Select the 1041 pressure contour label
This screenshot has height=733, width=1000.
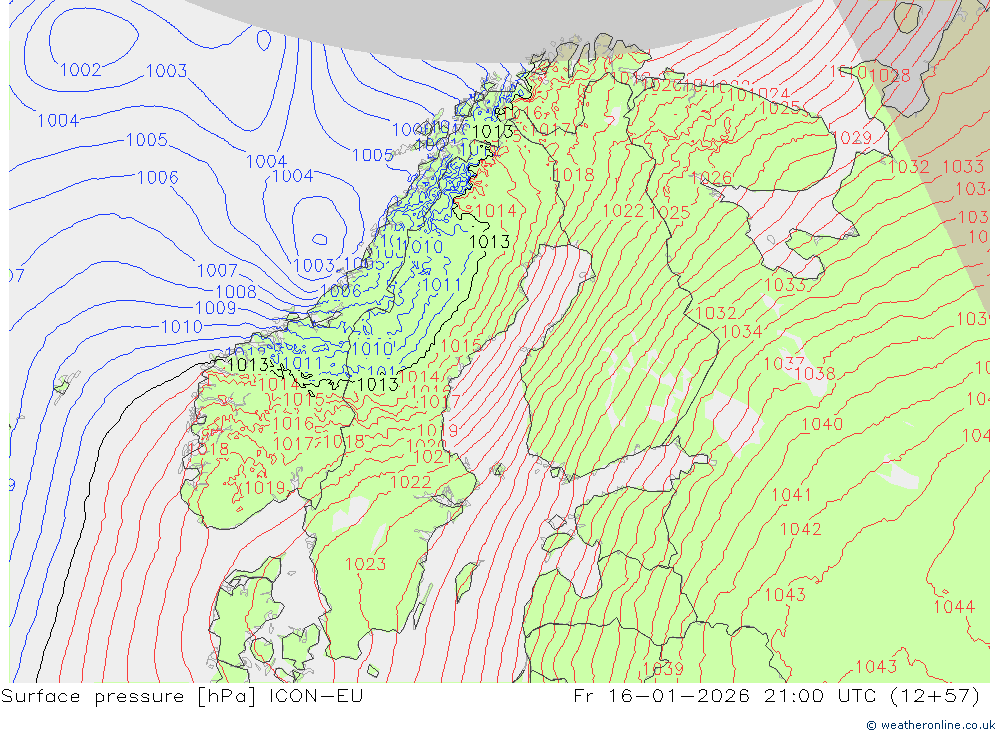point(791,495)
